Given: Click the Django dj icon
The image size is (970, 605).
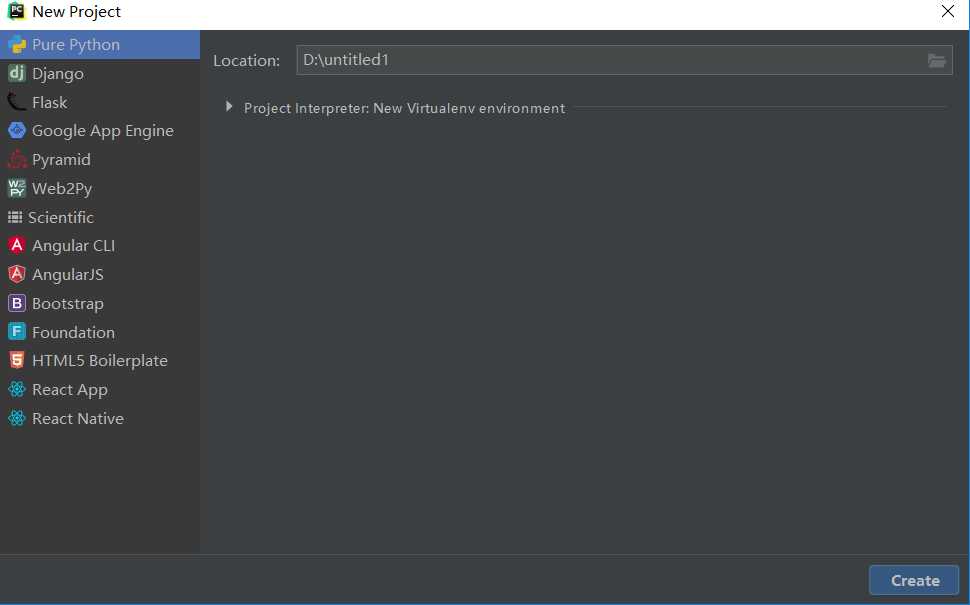Looking at the screenshot, I should (17, 73).
